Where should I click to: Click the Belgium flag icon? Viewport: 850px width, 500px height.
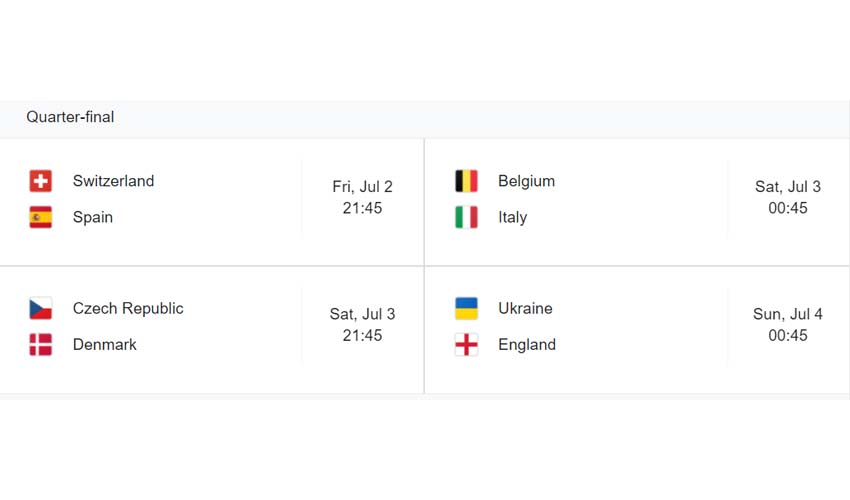coord(466,181)
